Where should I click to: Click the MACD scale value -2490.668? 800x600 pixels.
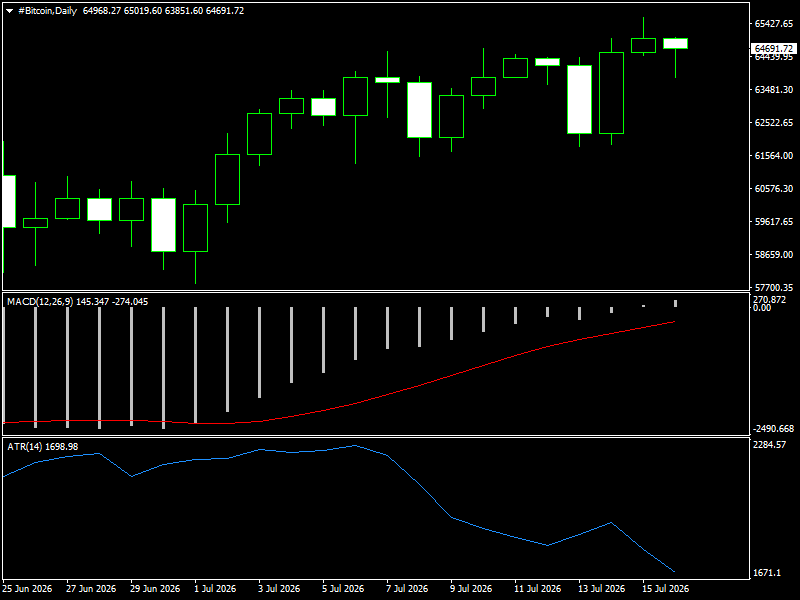pos(773,429)
